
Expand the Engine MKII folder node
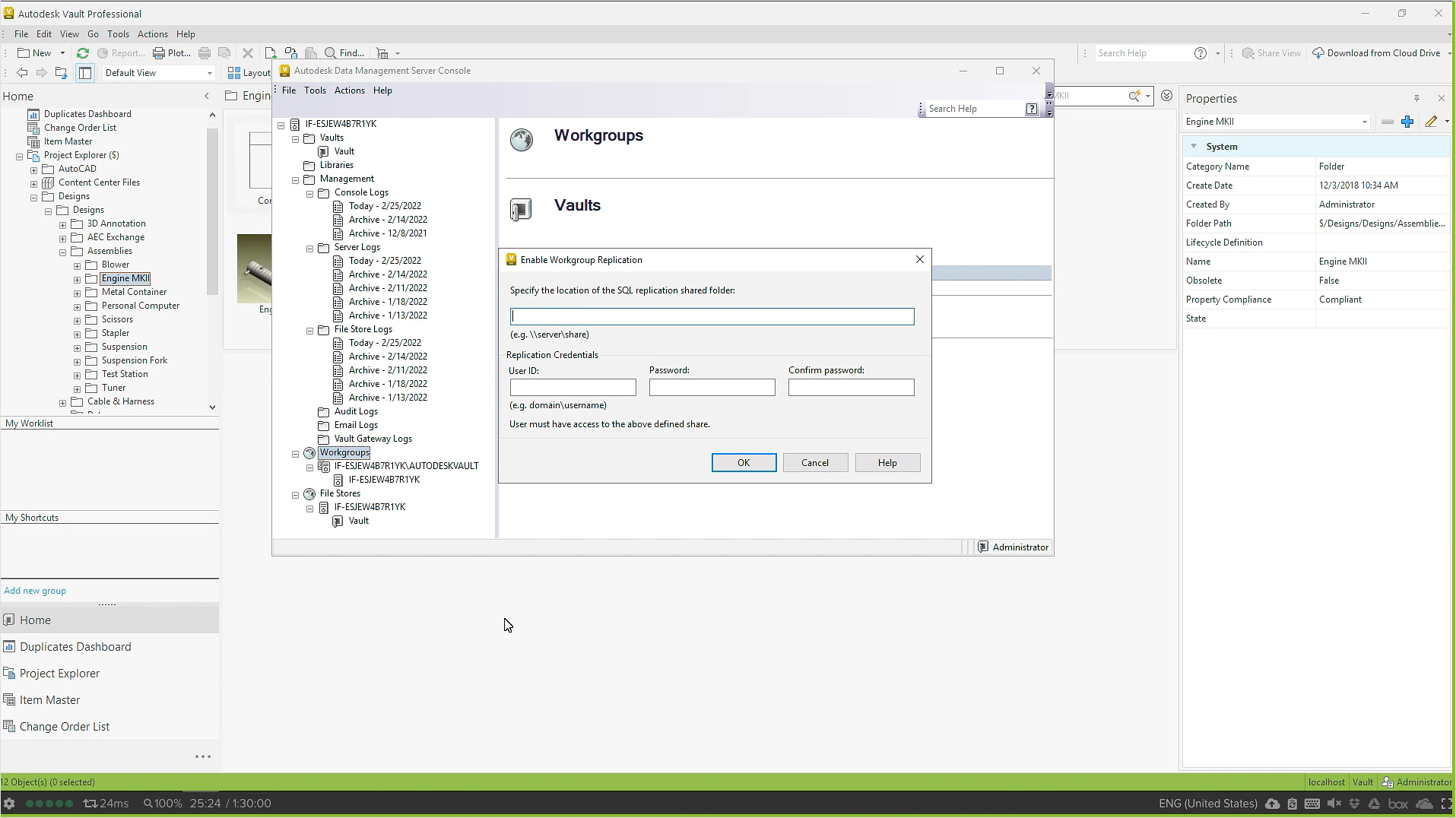[77, 279]
